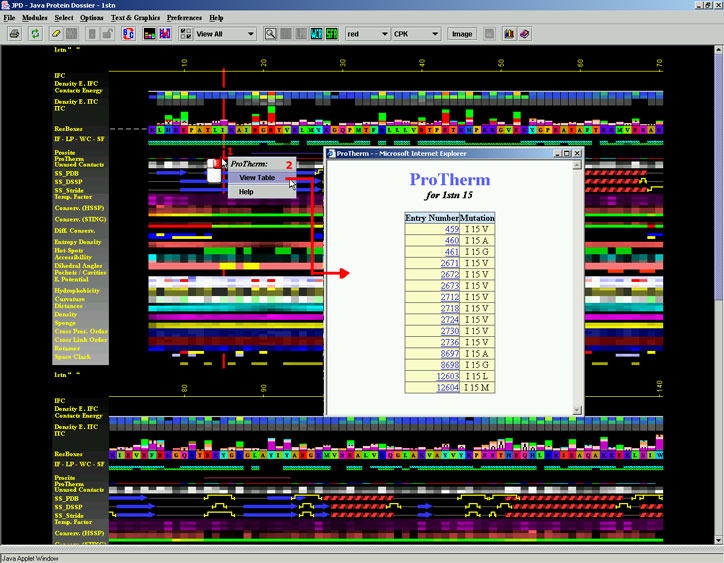Click the grey grid icon after the magnifier

(286, 34)
